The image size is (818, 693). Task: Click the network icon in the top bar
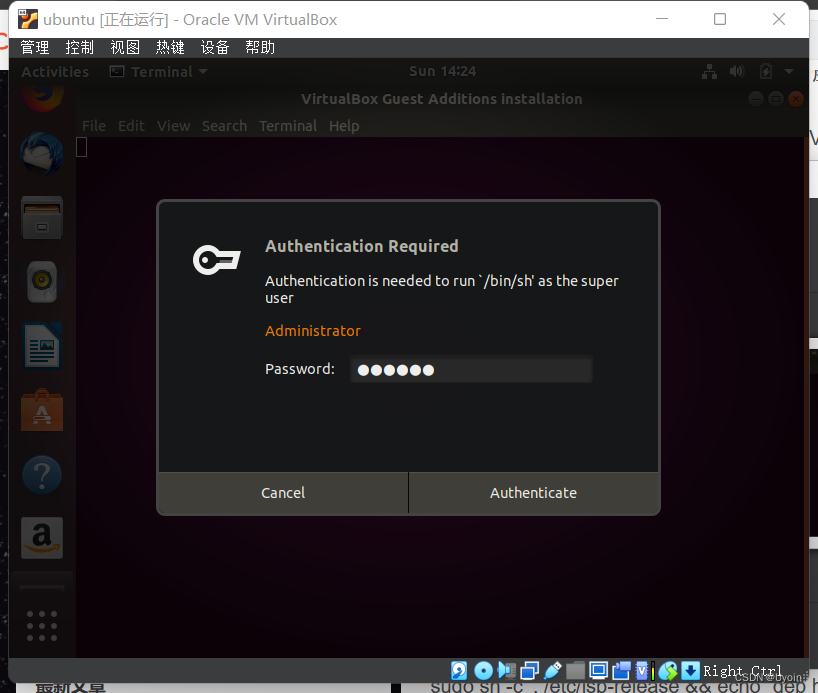(709, 71)
